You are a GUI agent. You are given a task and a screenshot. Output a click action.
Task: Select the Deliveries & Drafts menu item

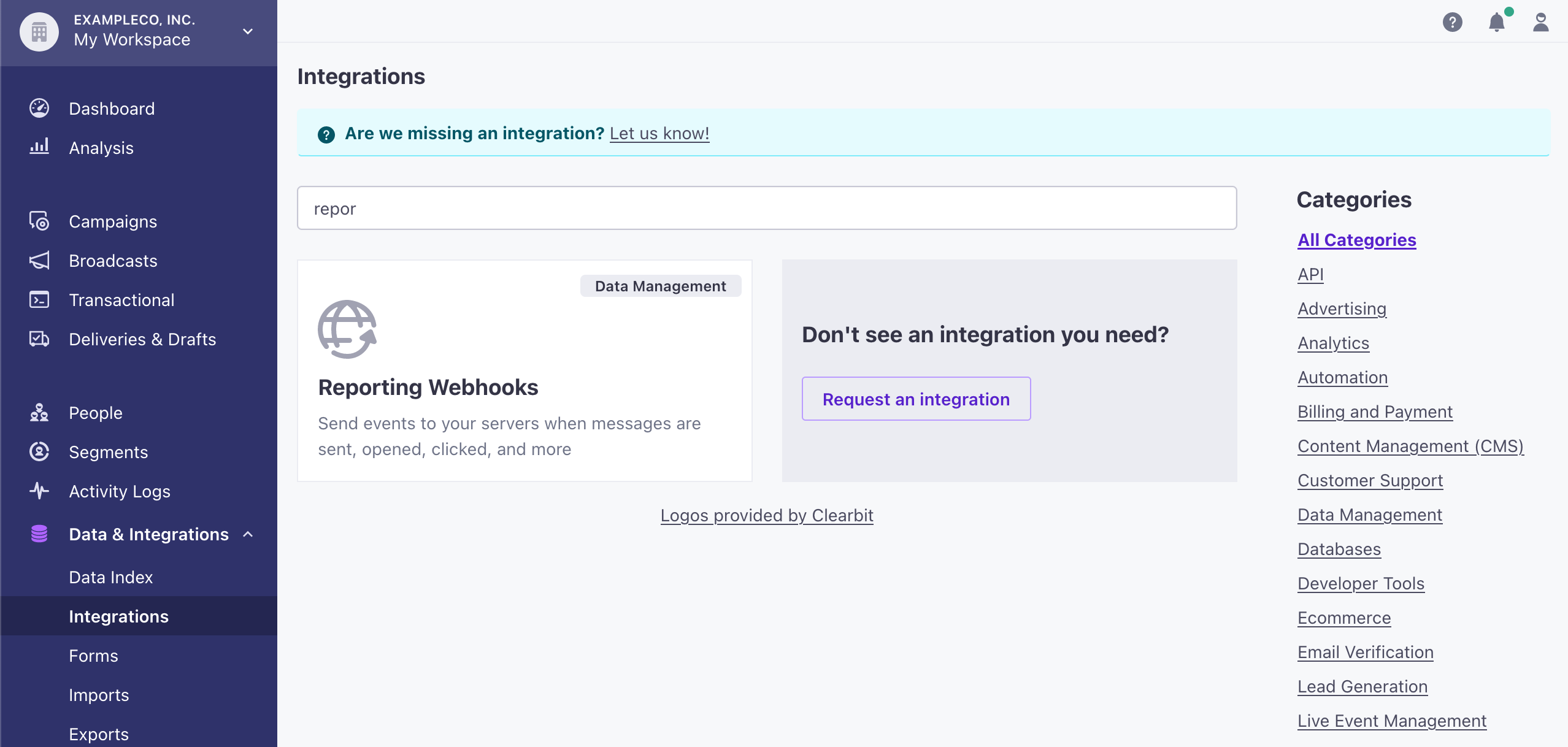click(x=142, y=338)
